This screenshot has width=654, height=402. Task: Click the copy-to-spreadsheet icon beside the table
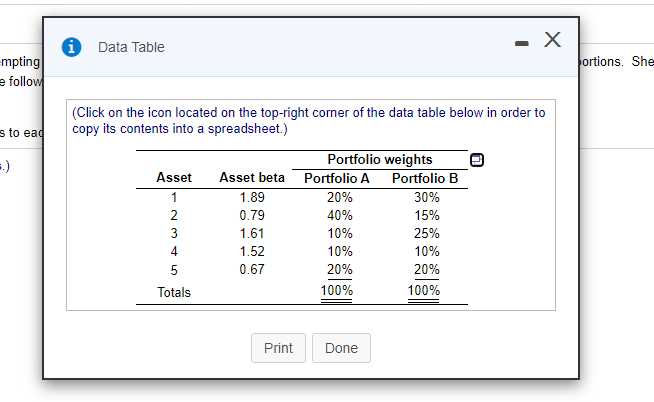[476, 160]
